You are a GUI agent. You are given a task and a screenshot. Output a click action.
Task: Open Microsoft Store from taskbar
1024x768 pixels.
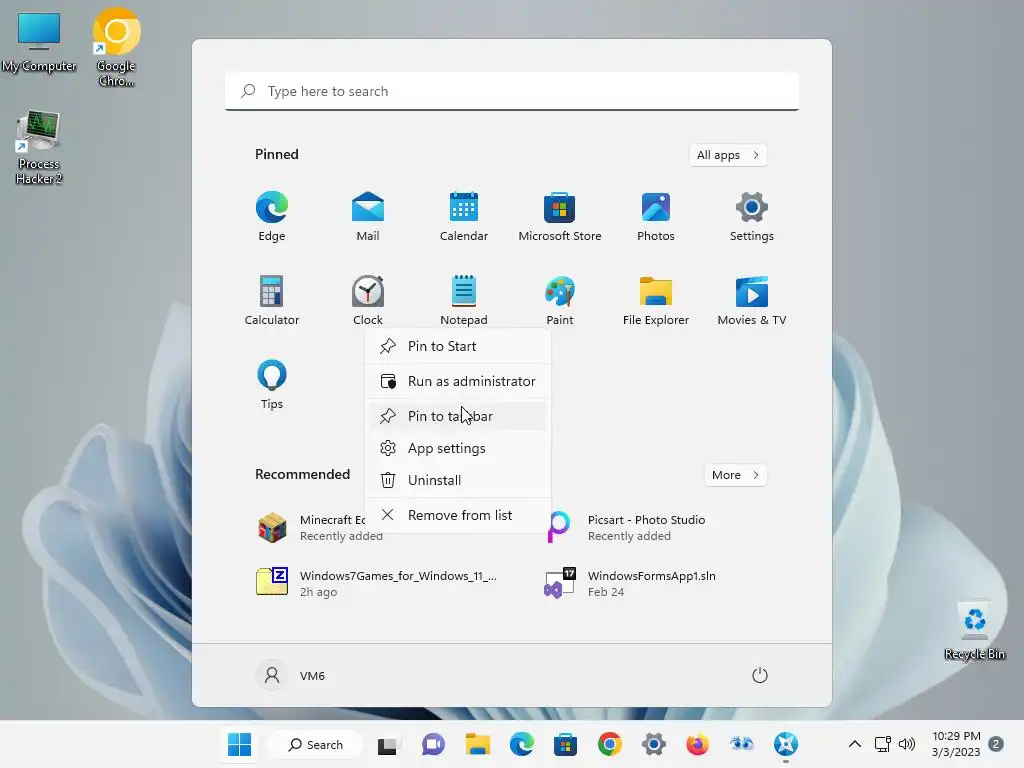[565, 744]
